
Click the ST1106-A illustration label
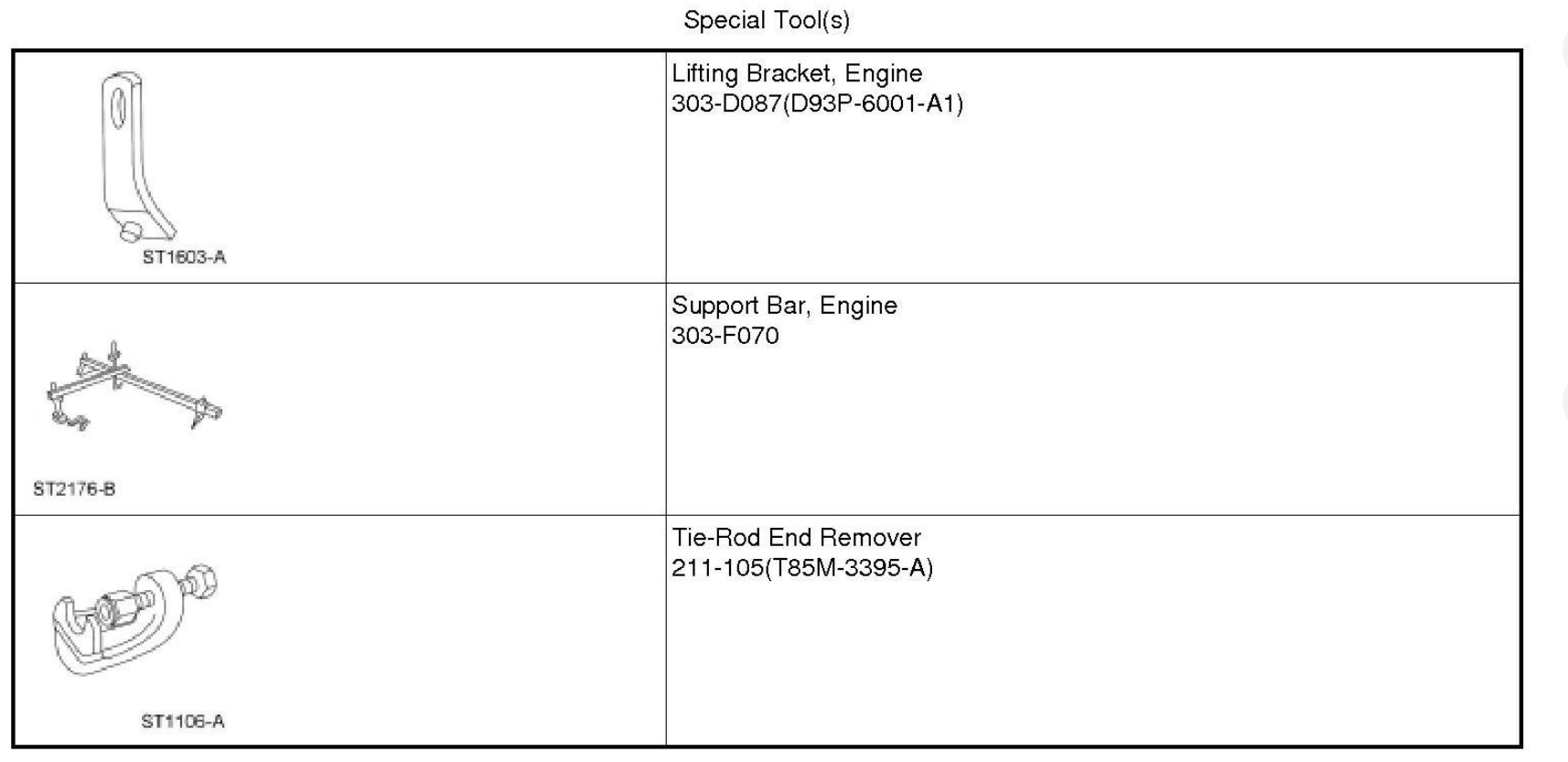[x=183, y=721]
